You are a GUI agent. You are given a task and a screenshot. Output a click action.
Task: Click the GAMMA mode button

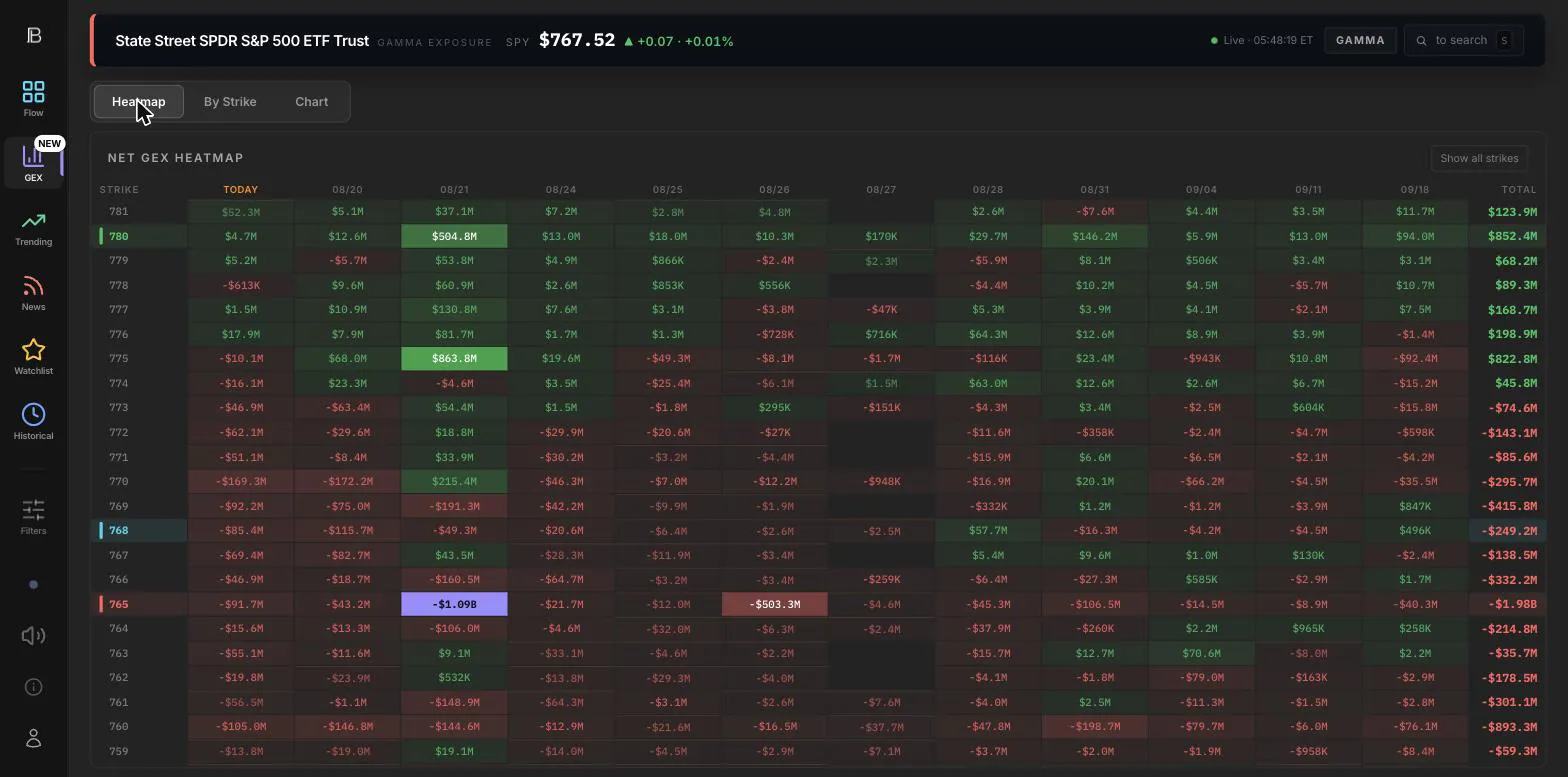(x=1360, y=40)
